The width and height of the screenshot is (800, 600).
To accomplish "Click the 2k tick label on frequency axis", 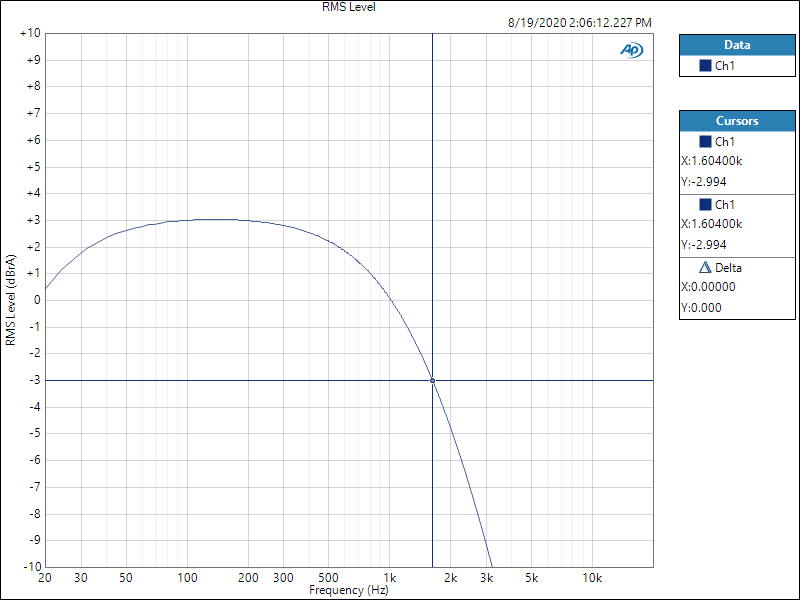I will [451, 578].
